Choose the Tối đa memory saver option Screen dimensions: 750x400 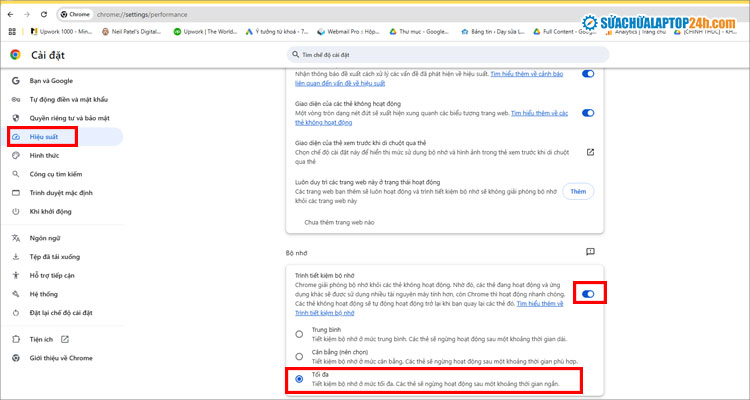(x=299, y=380)
